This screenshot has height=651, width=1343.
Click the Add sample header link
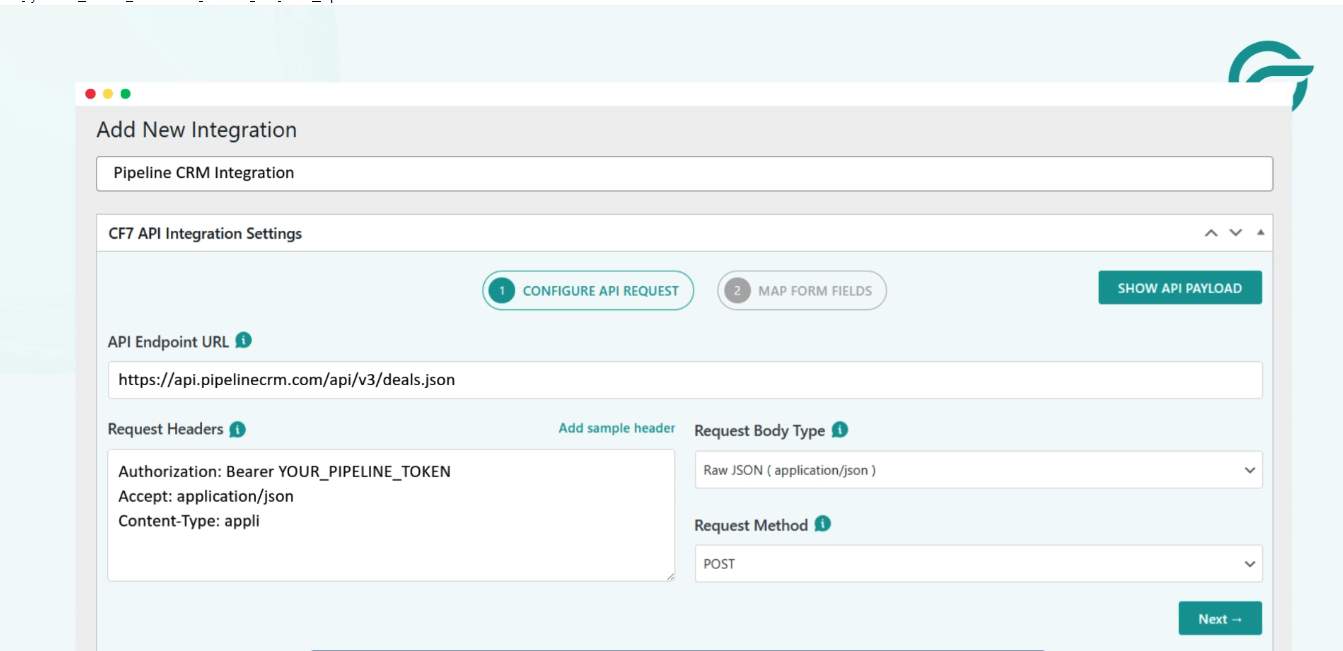click(x=615, y=427)
